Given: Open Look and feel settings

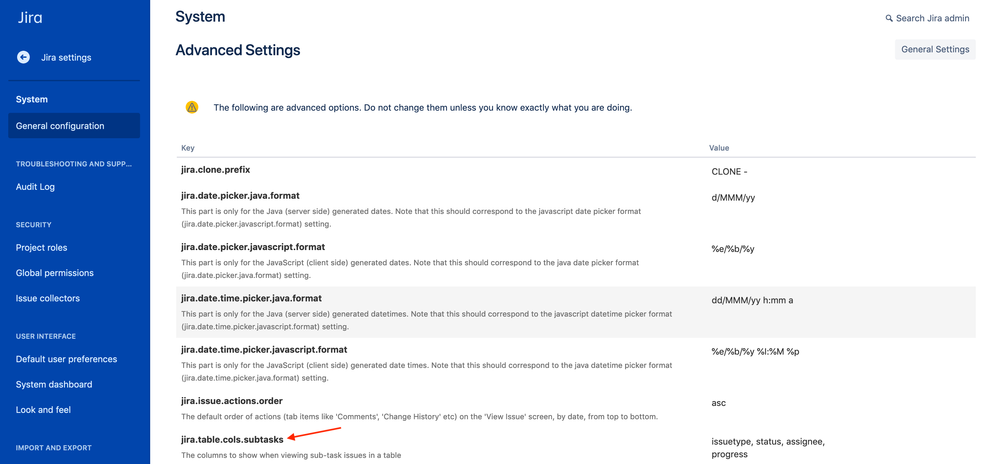Looking at the screenshot, I should (x=43, y=410).
